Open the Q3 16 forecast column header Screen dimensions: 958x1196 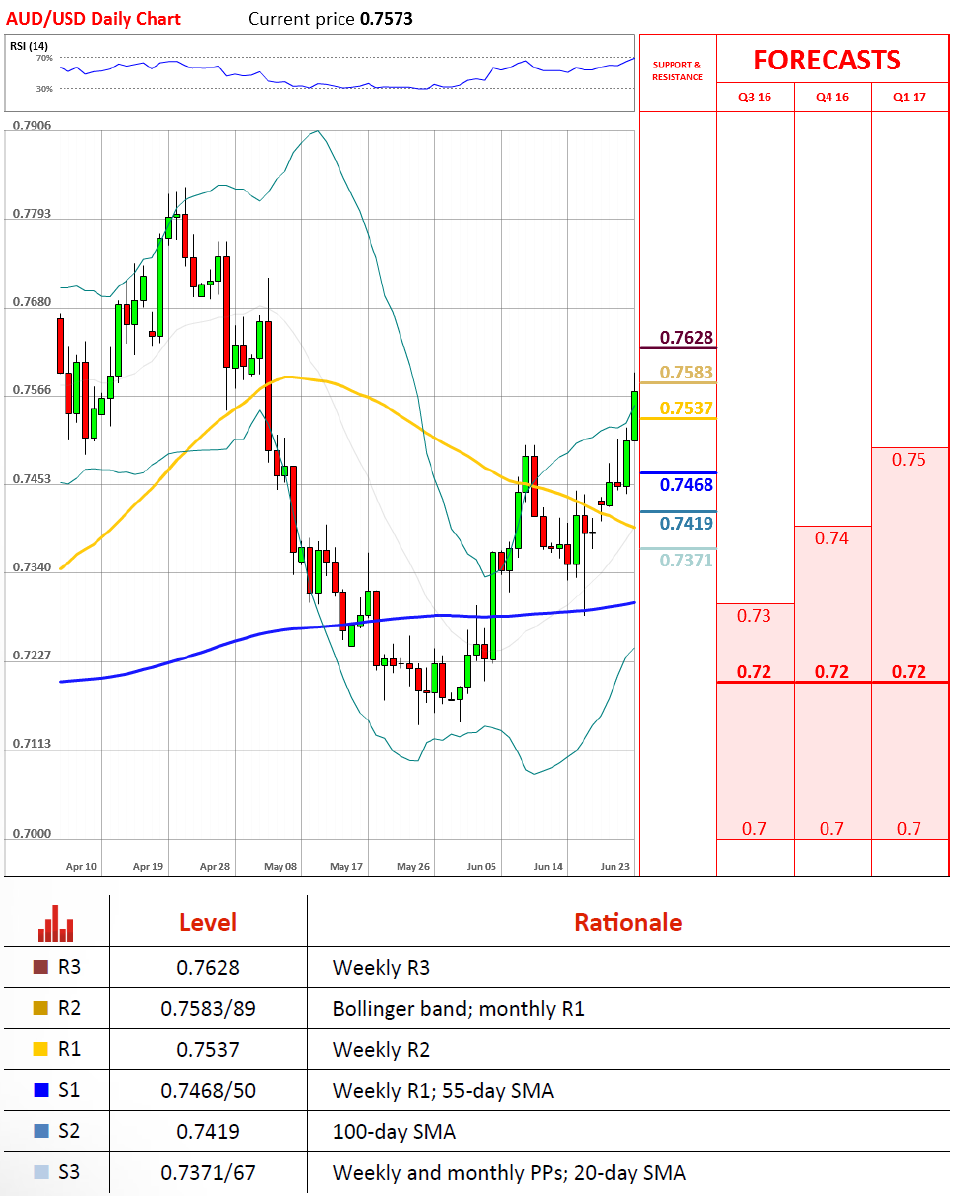755,97
